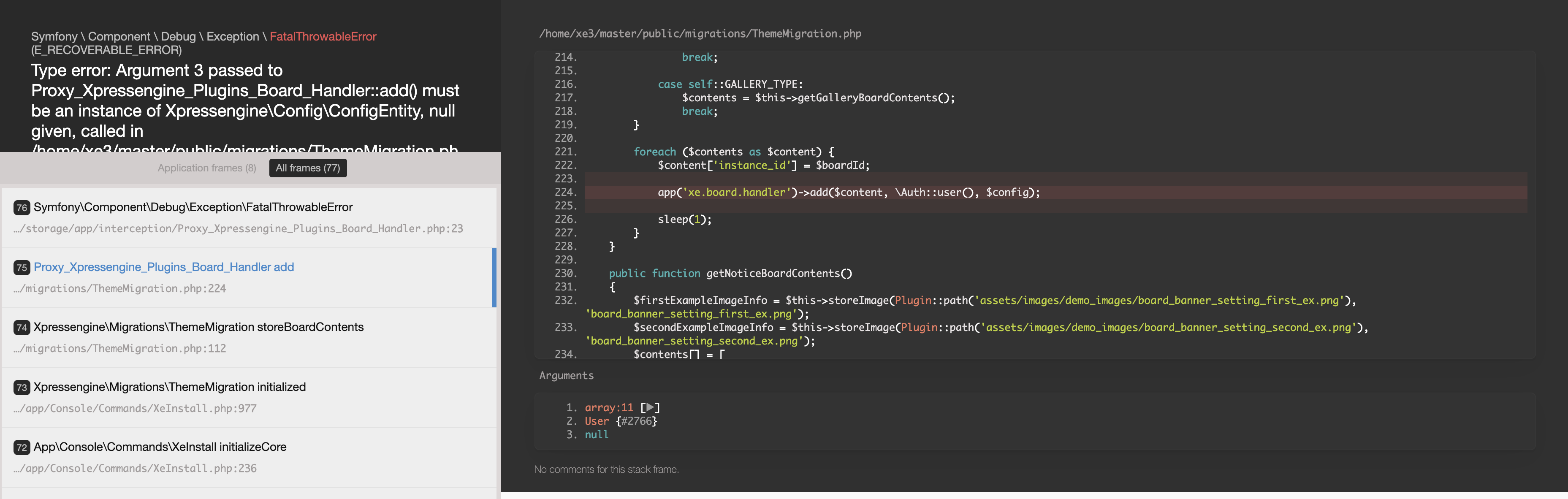Click Proxy_Xpressengine_Plugins_Board_Handler.php:23 file path

pos(238,228)
